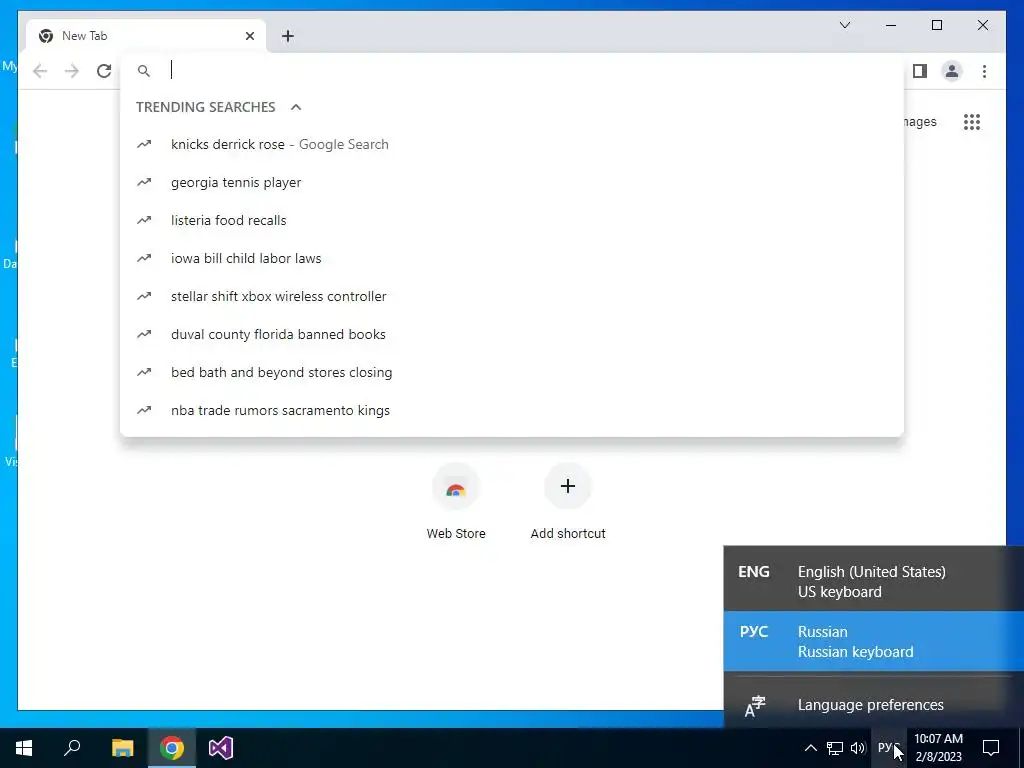Screen dimensions: 1024x768
Task: Click trending arrow beside nba trade rumors
Action: [144, 410]
